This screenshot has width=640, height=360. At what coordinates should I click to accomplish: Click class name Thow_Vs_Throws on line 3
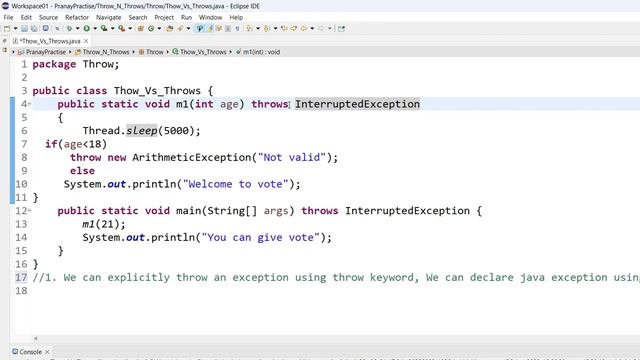pyautogui.click(x=157, y=91)
